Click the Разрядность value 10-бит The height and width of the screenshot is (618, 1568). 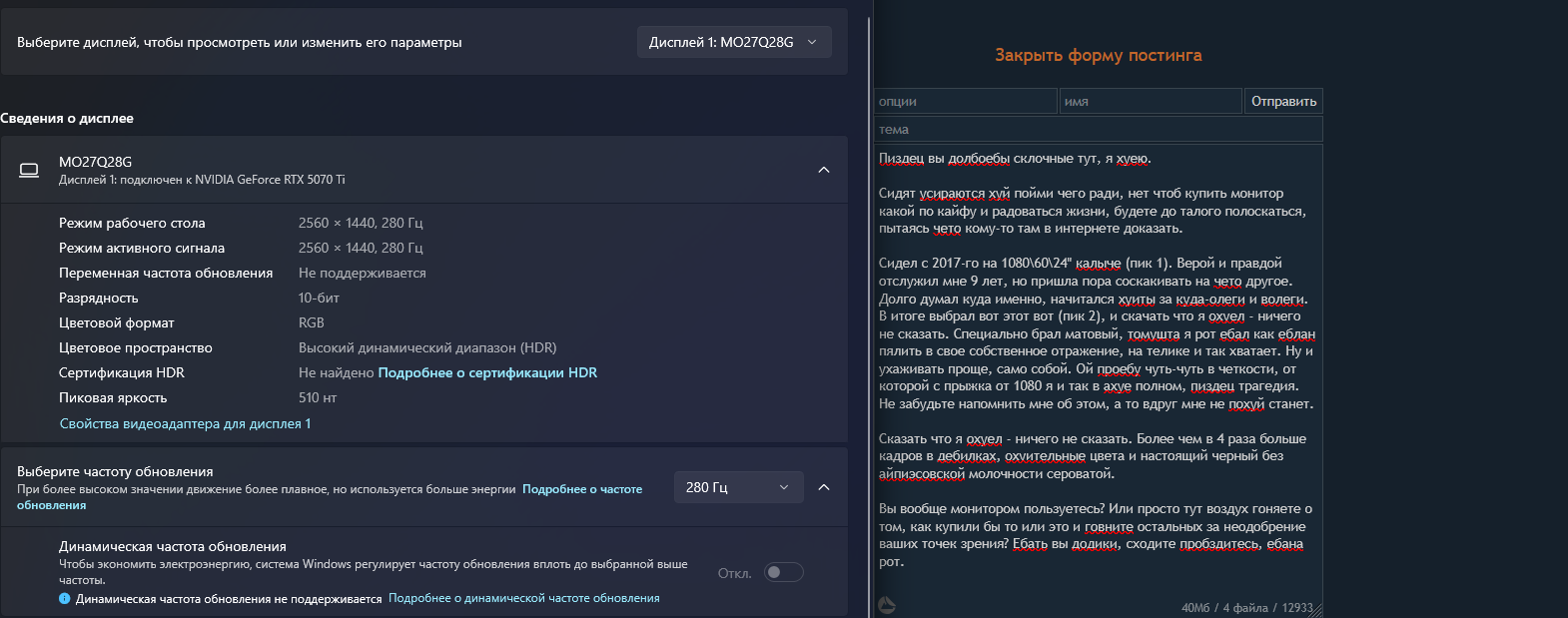point(319,298)
